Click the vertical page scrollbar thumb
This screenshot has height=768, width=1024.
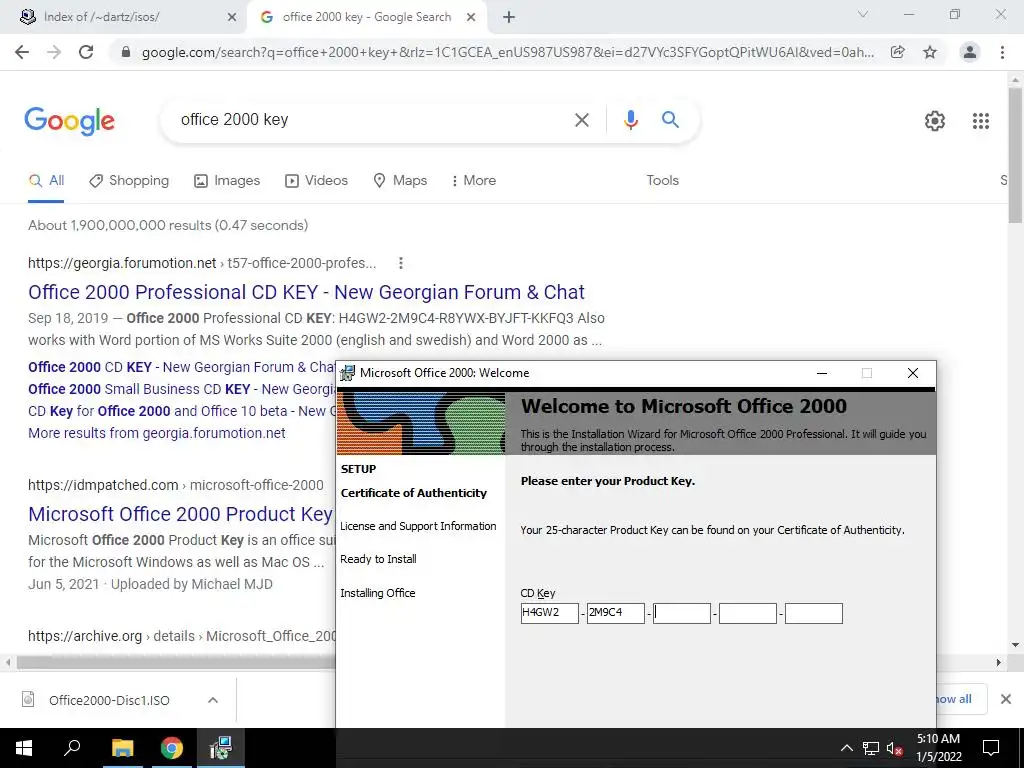(1015, 157)
